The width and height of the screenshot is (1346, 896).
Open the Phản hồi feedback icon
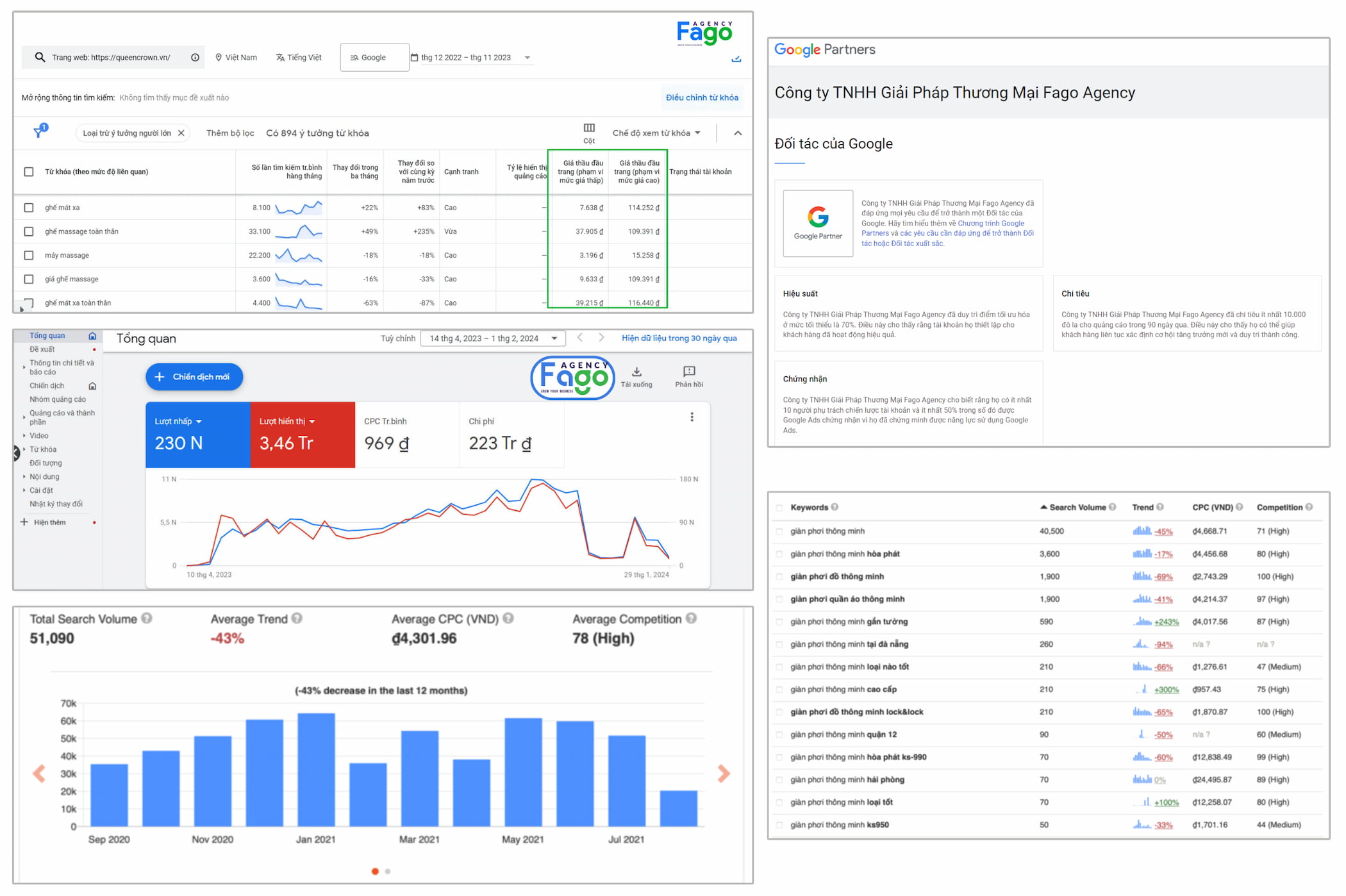click(x=689, y=372)
